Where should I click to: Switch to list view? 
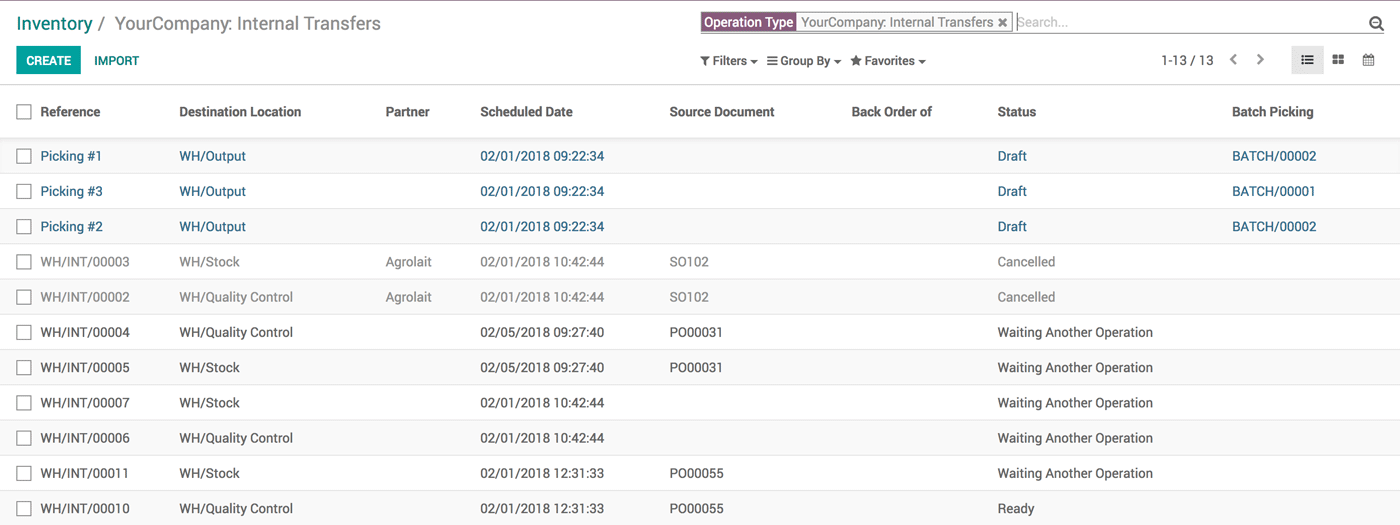1307,61
